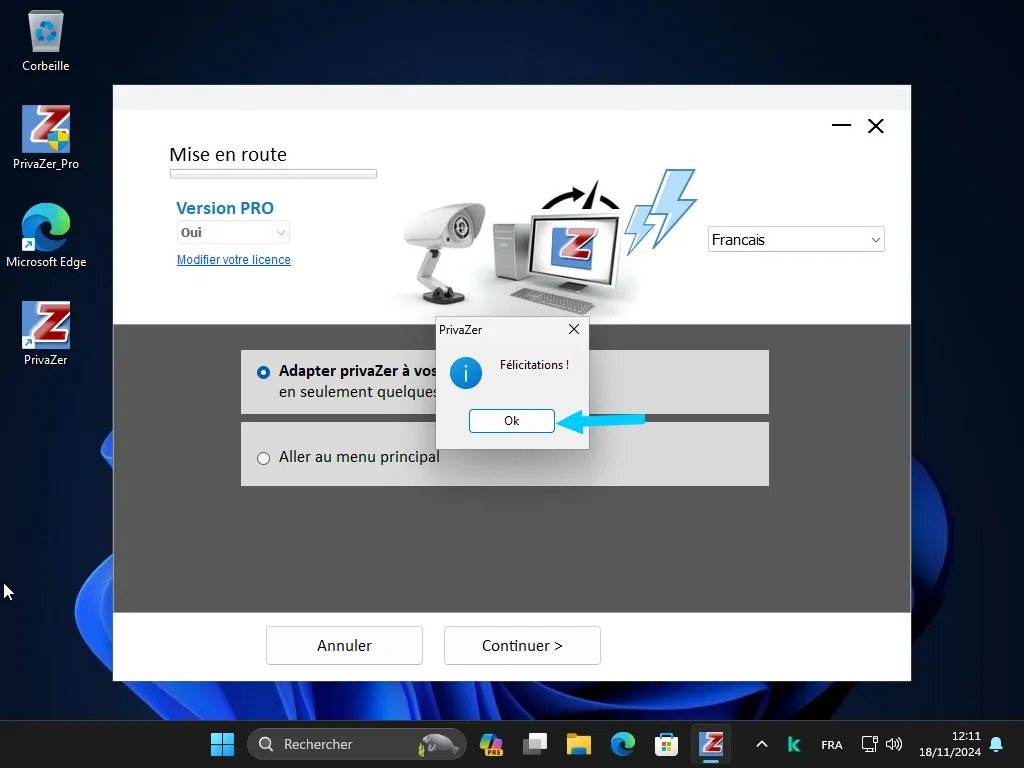Image resolution: width=1024 pixels, height=768 pixels.
Task: Click Modifier votre licence link
Action: pos(234,259)
